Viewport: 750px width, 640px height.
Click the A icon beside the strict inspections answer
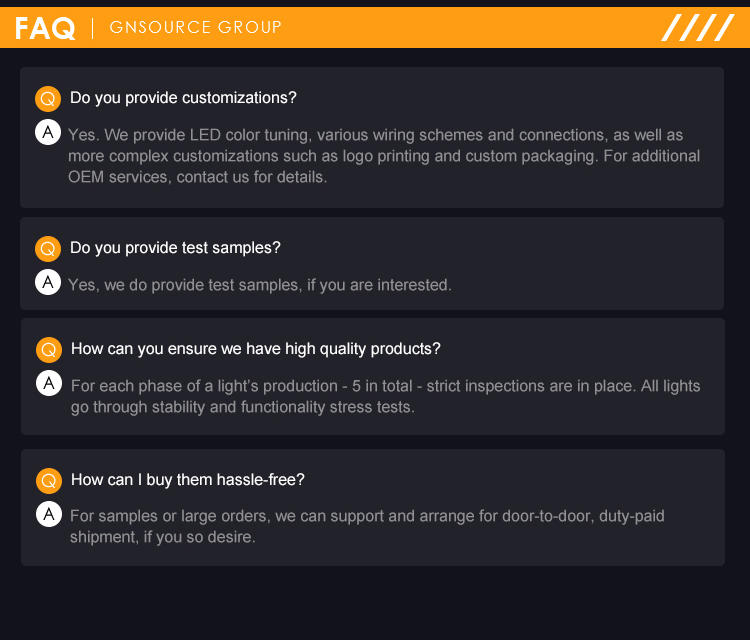pyautogui.click(x=49, y=383)
